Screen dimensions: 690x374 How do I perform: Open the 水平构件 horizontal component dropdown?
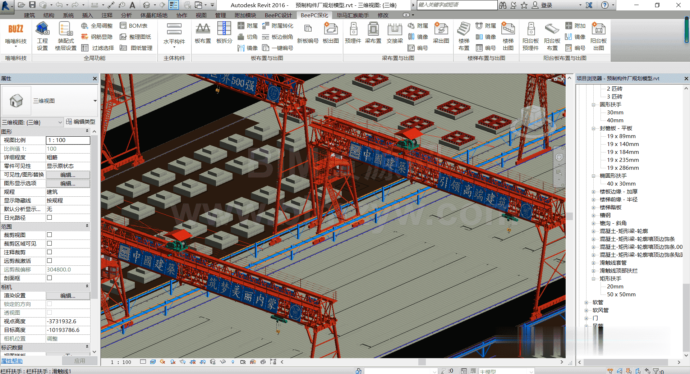coord(174,35)
